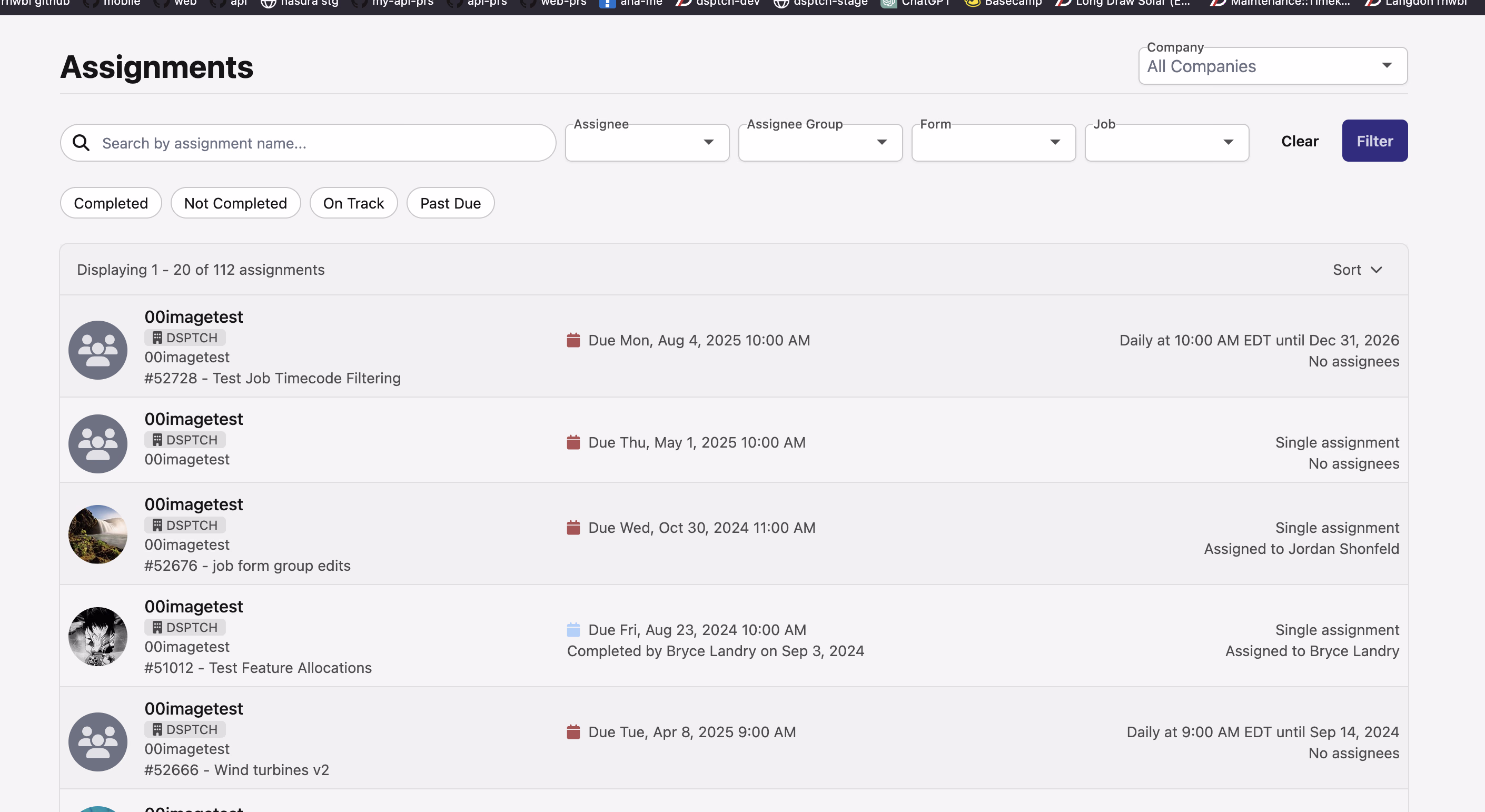Click '#52666 - Wind turbines v2' text
This screenshot has height=812, width=1485.
pos(236,769)
